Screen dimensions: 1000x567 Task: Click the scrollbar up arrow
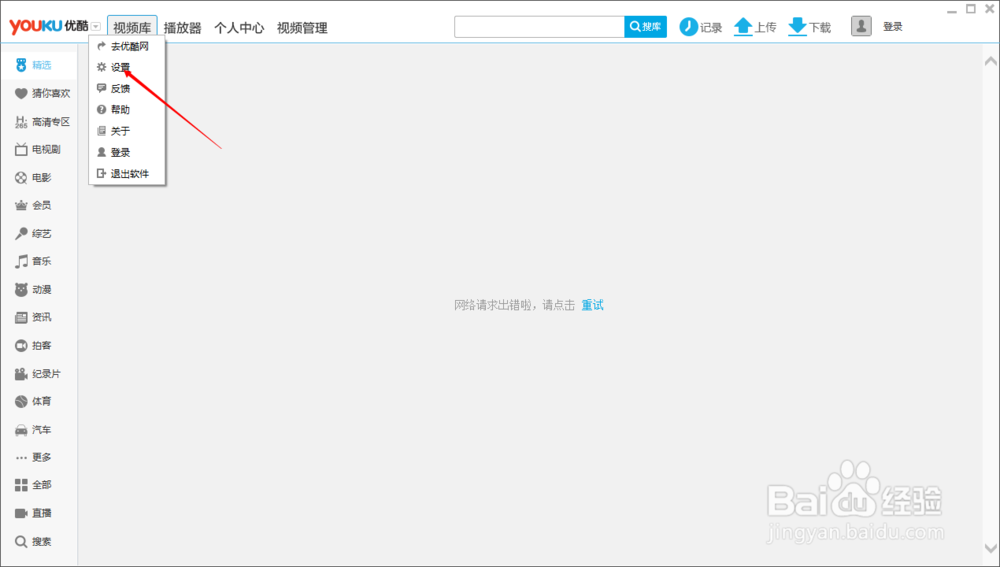click(990, 62)
